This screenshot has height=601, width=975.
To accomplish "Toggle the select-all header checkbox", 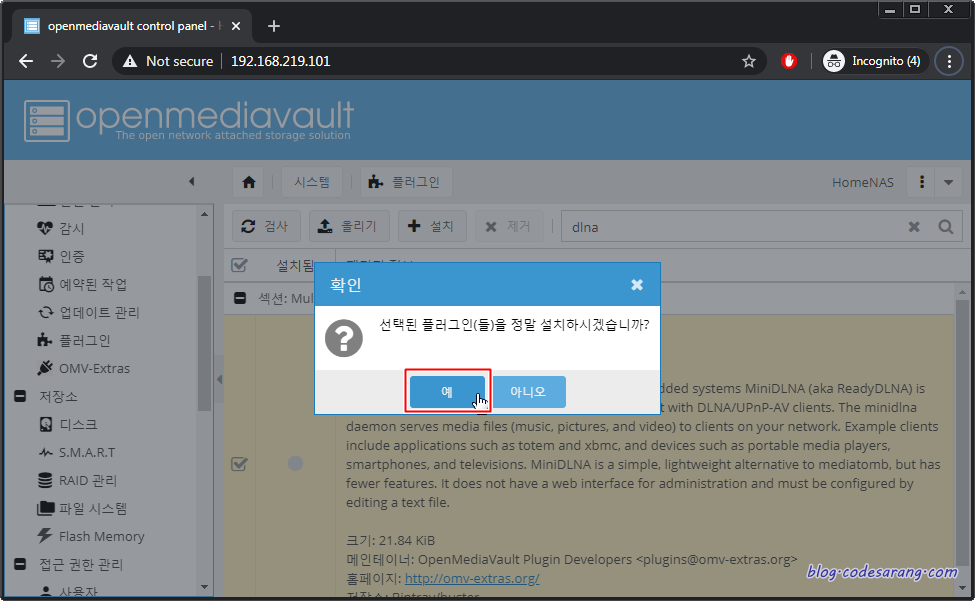I will click(239, 265).
